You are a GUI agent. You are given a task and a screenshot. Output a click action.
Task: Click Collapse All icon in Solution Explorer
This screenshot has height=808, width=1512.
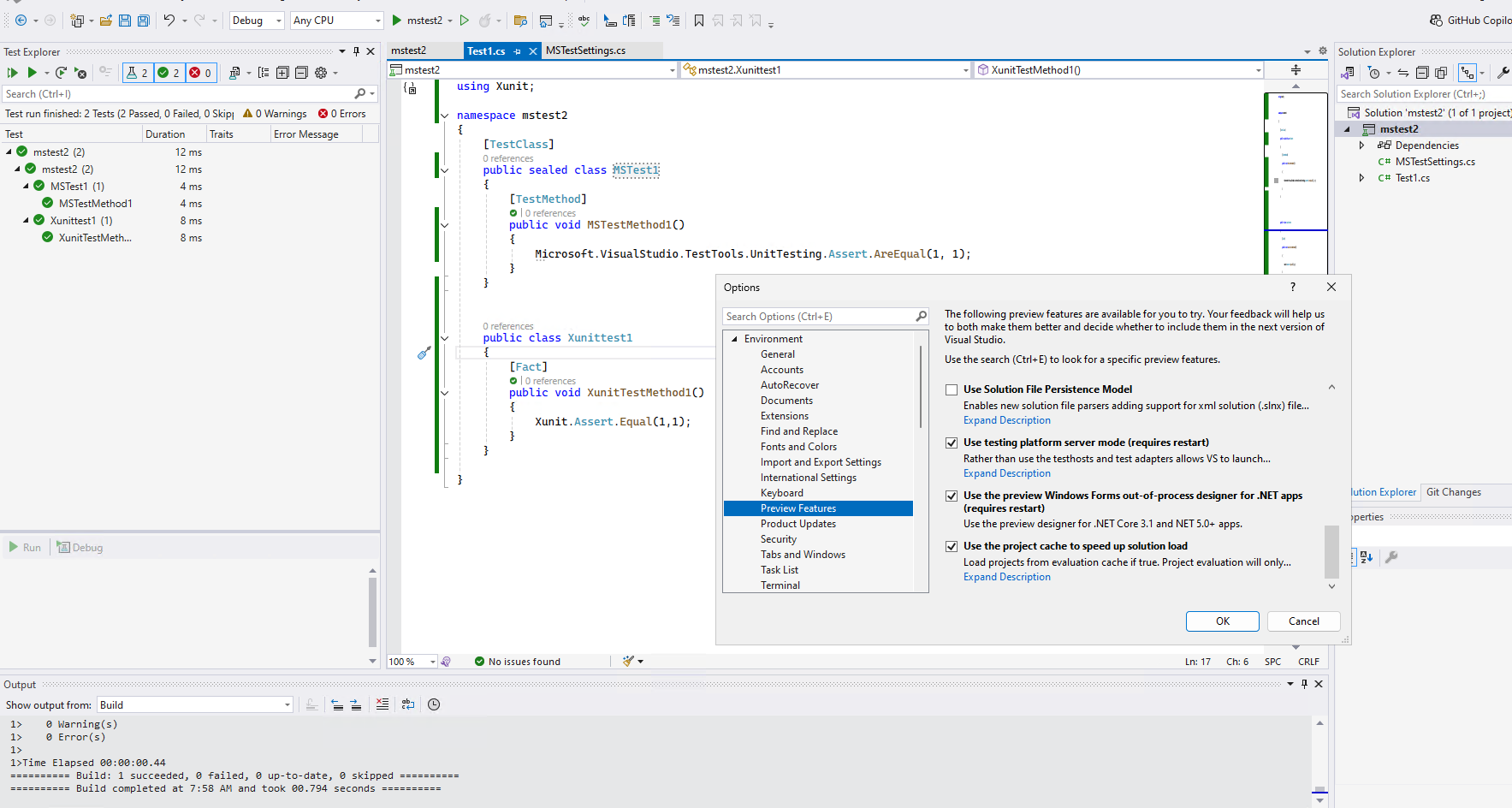(1422, 73)
